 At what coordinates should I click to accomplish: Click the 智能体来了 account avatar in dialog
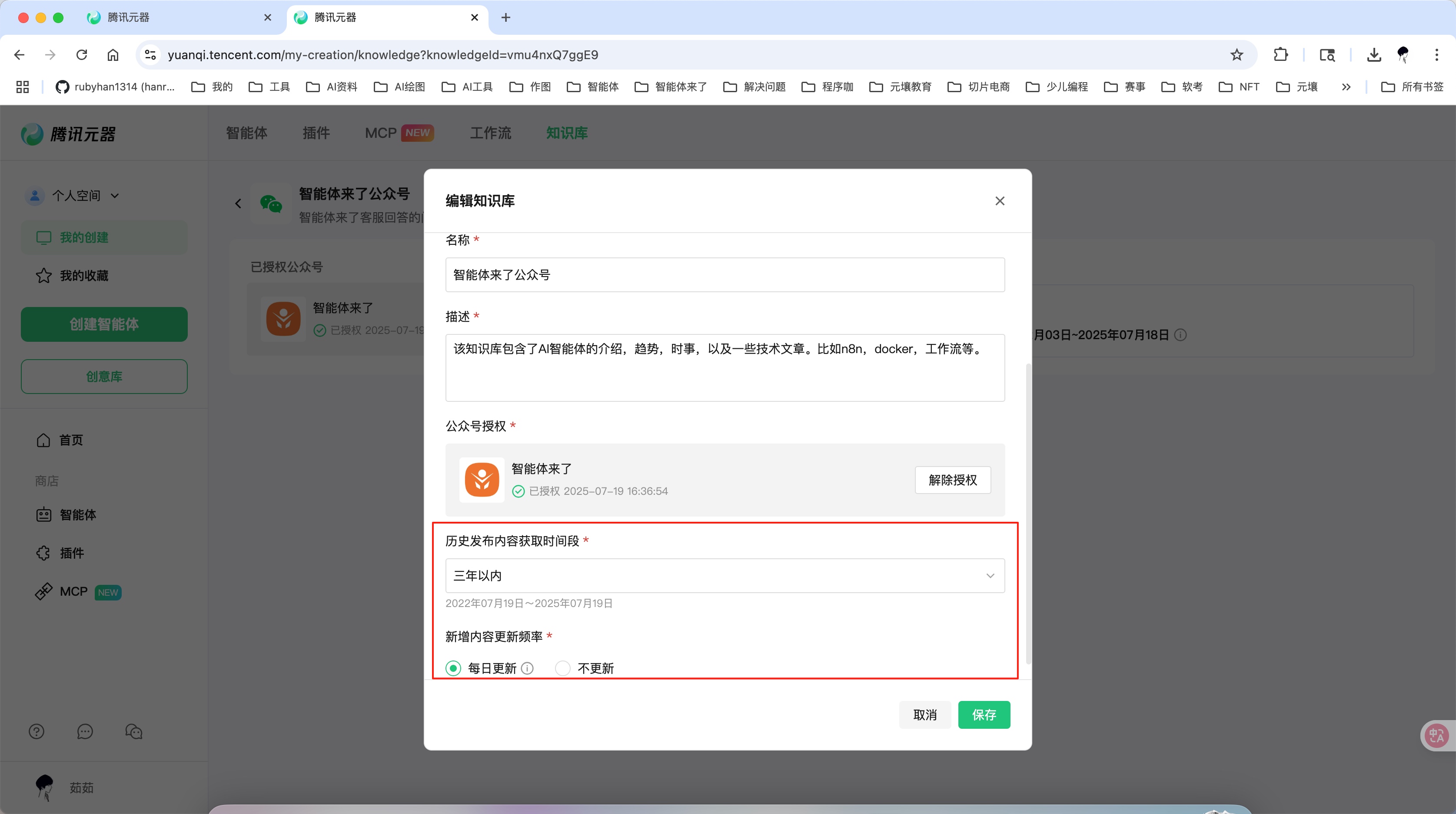pos(482,480)
